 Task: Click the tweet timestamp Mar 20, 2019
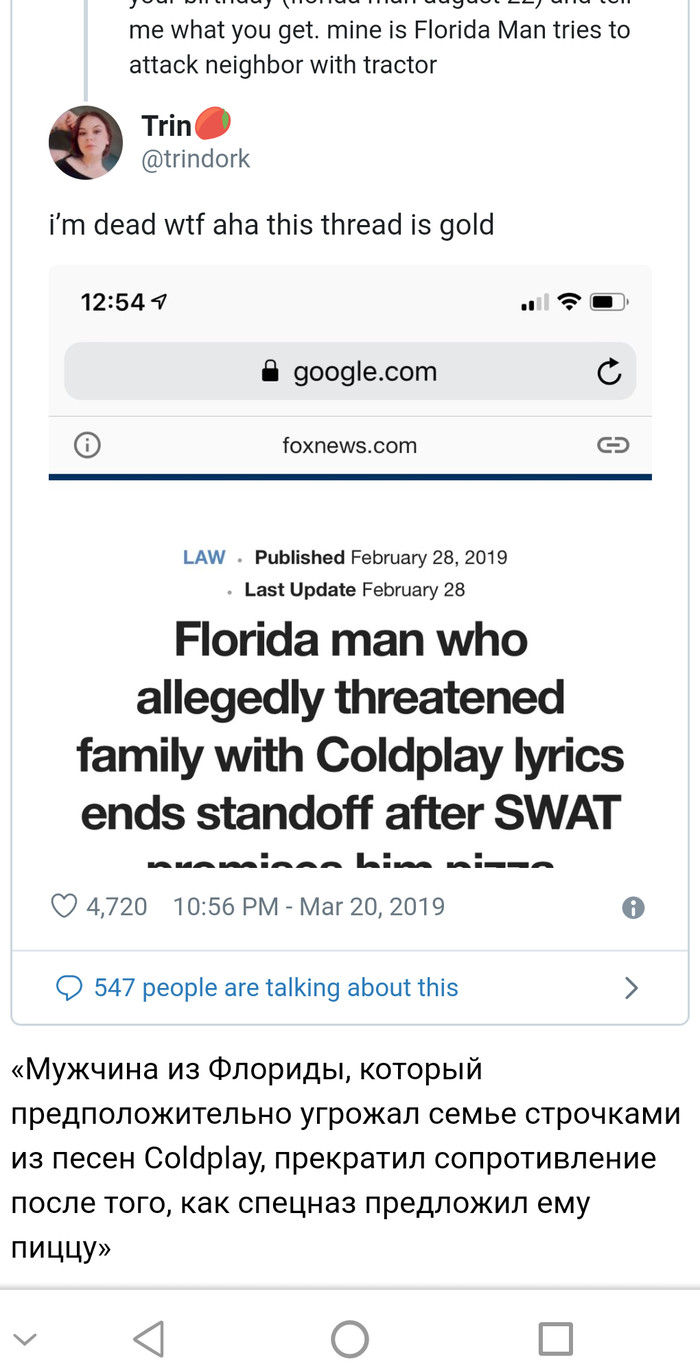click(x=308, y=907)
